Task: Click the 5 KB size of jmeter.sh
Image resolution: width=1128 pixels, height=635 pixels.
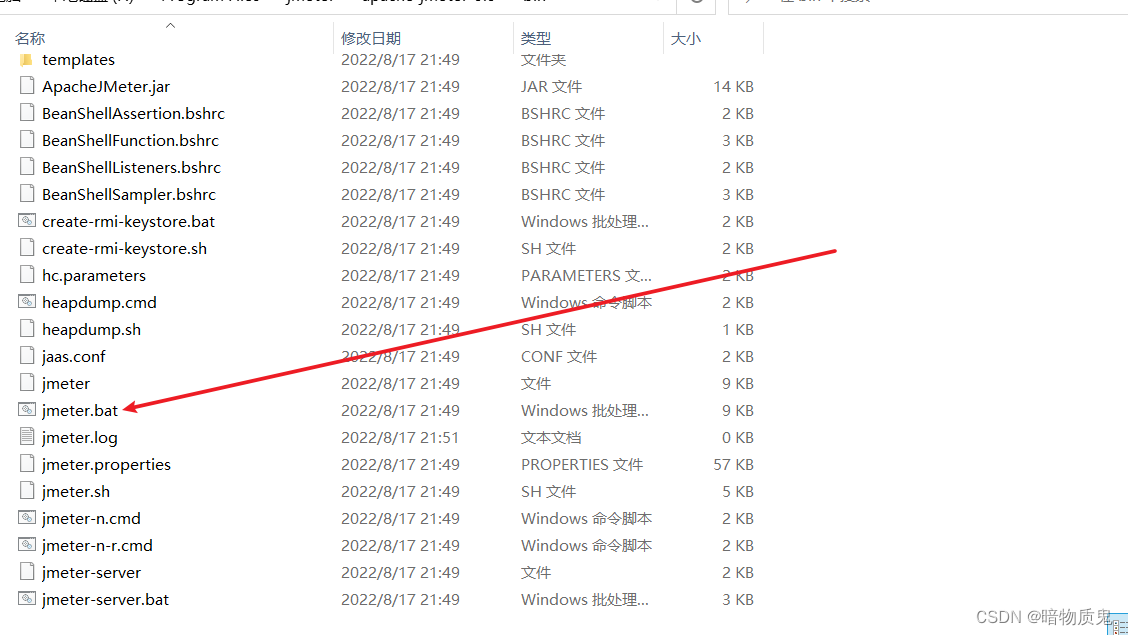Action: [737, 492]
